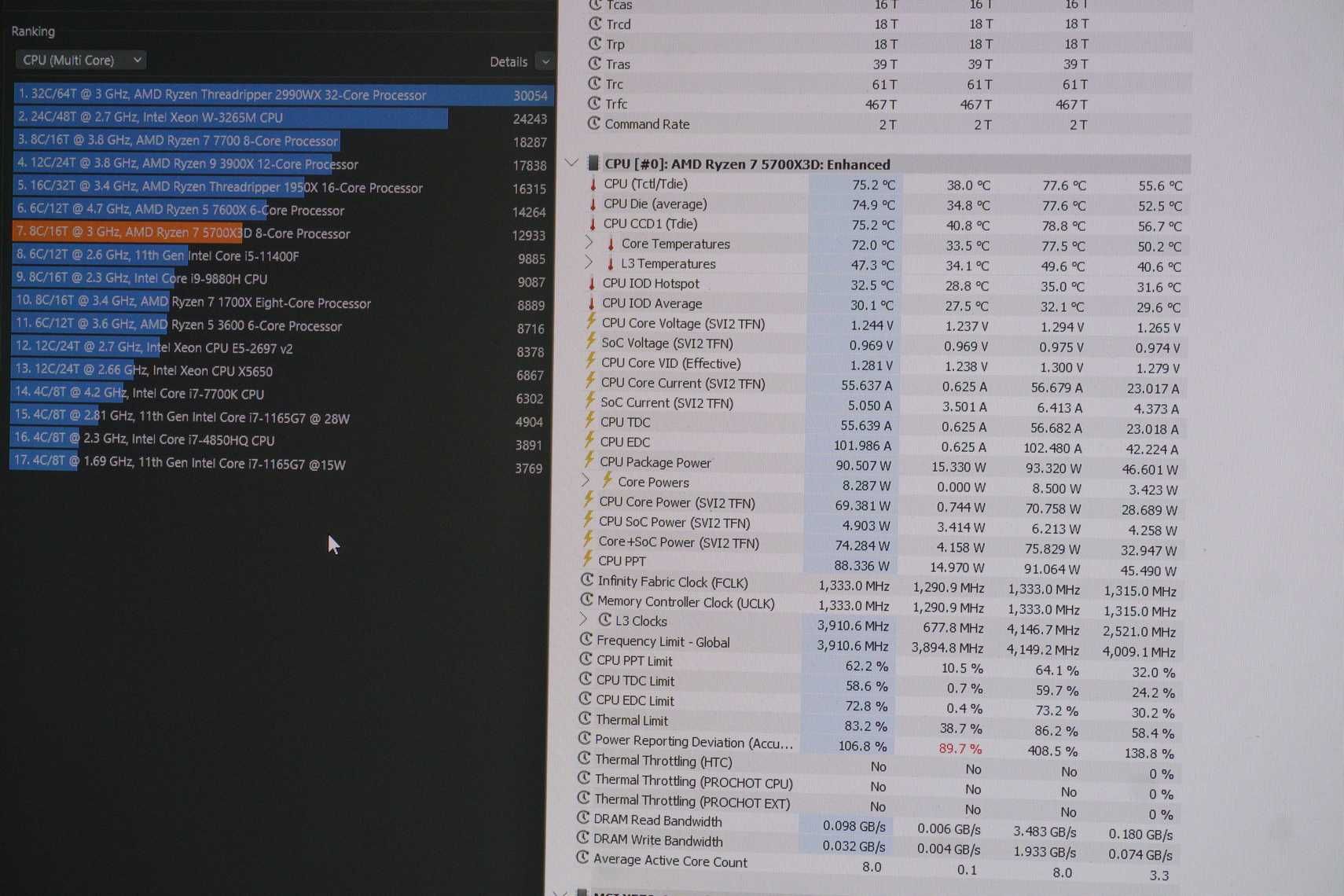
Task: Click the CPU chip icon in section header
Action: tap(593, 163)
